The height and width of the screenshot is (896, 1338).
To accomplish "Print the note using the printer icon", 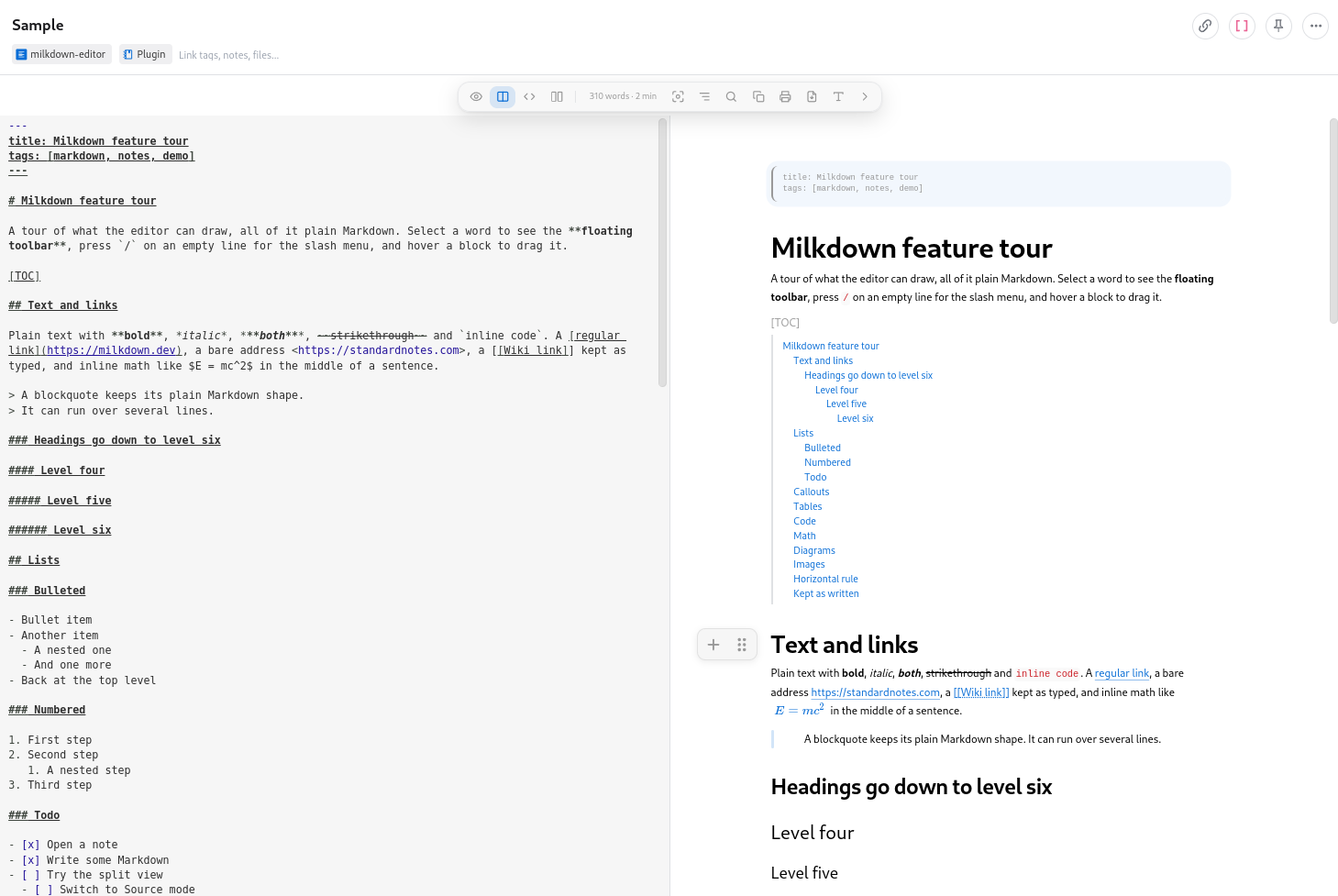I will pos(785,96).
